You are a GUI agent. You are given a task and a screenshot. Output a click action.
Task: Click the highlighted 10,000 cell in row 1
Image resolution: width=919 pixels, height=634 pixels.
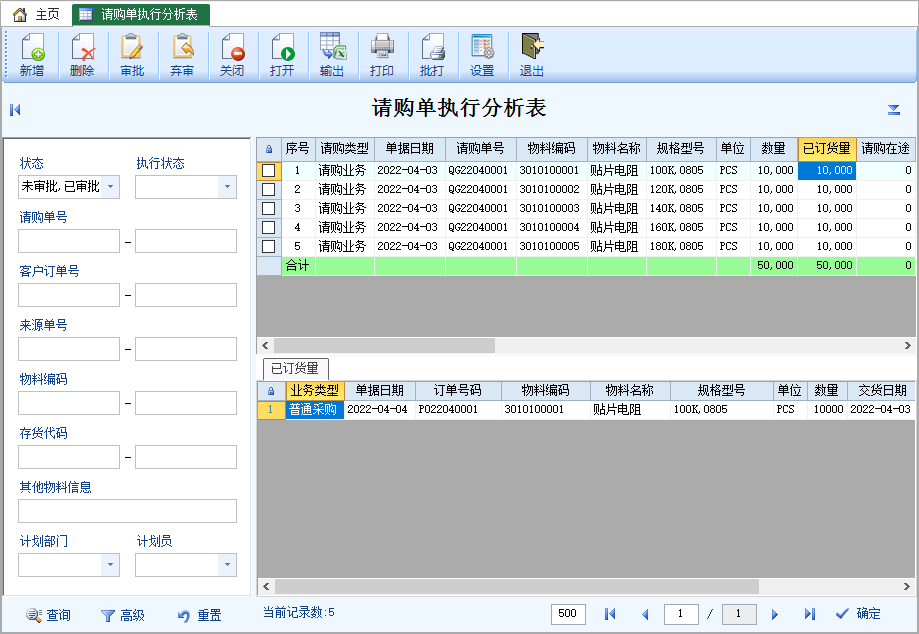826,171
